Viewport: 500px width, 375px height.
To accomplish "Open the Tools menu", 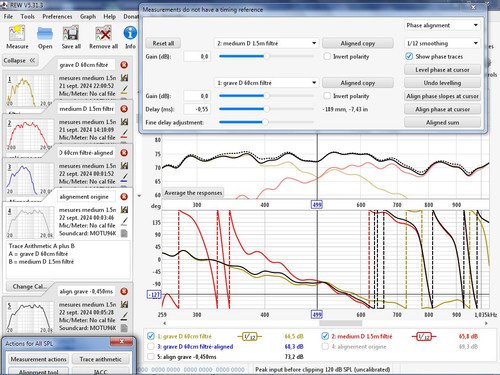I will [x=27, y=16].
